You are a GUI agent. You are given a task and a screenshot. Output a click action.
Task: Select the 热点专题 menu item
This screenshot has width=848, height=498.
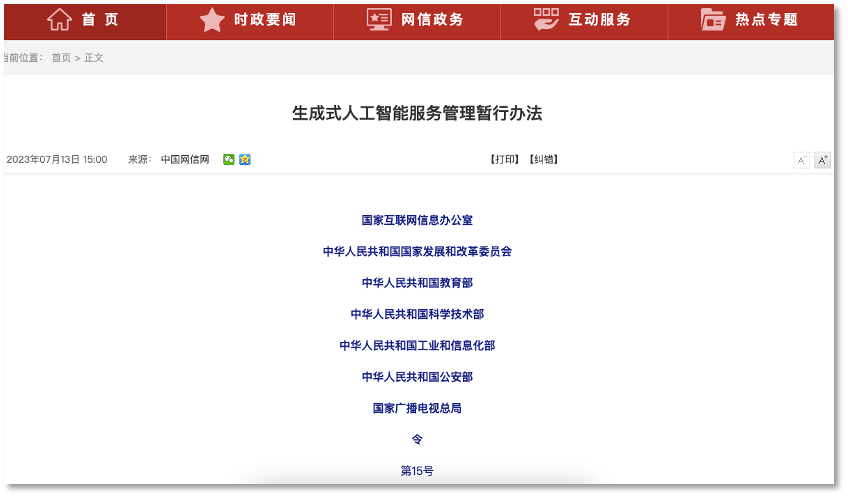766,20
